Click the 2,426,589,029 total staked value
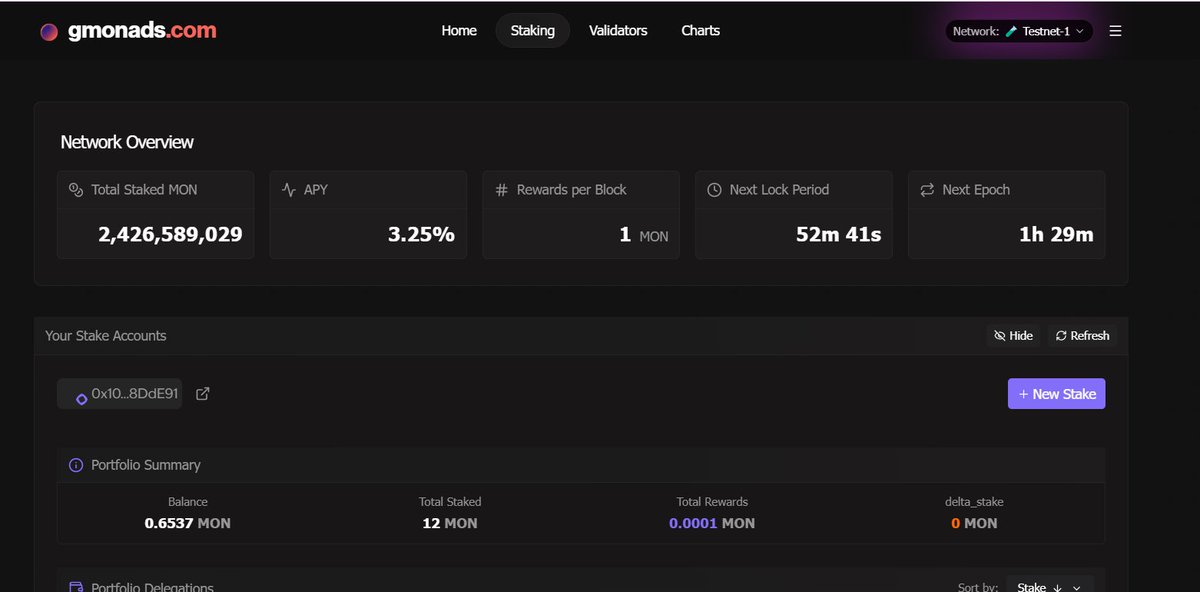Viewport: 1200px width, 592px height. [x=170, y=235]
